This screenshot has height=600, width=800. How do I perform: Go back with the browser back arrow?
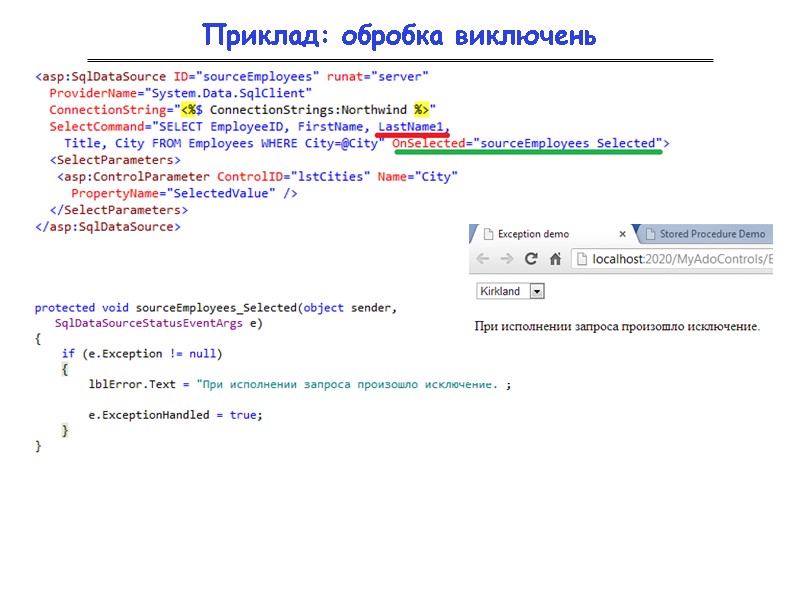(483, 259)
